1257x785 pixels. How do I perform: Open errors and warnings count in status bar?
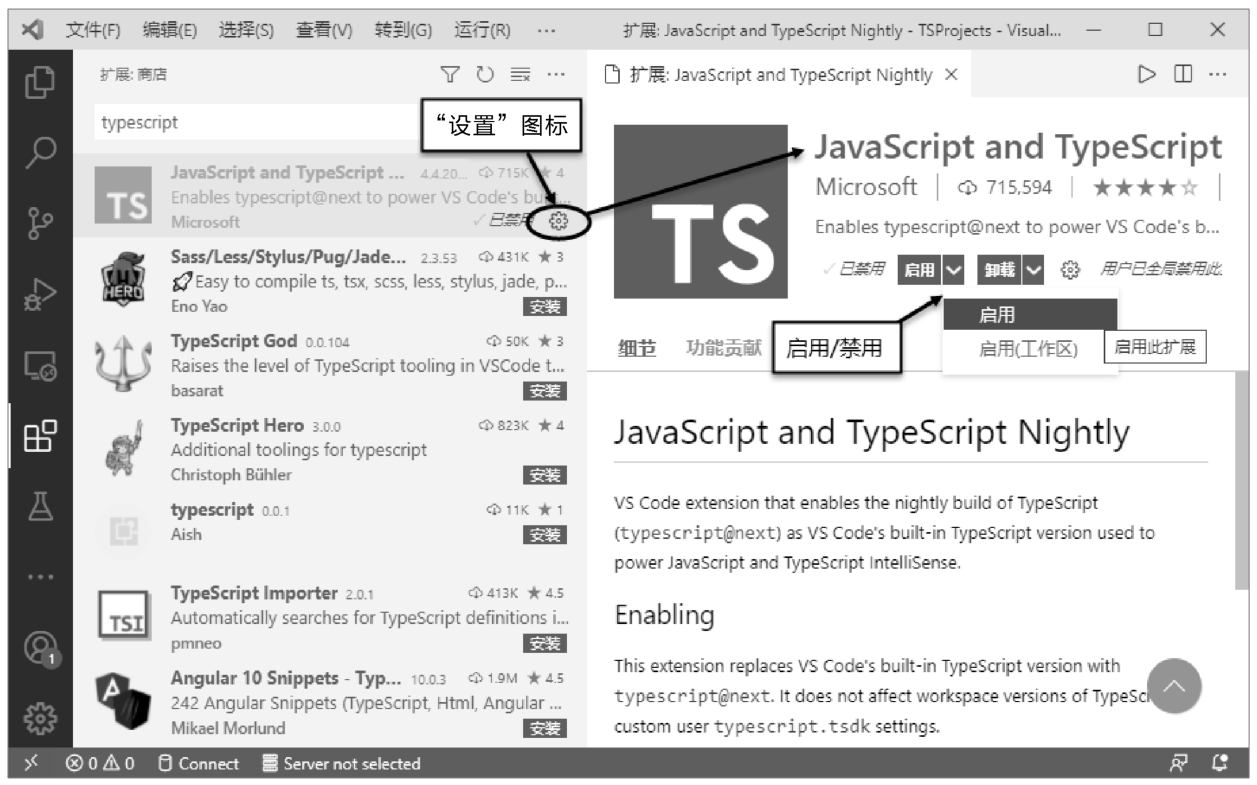(100, 764)
